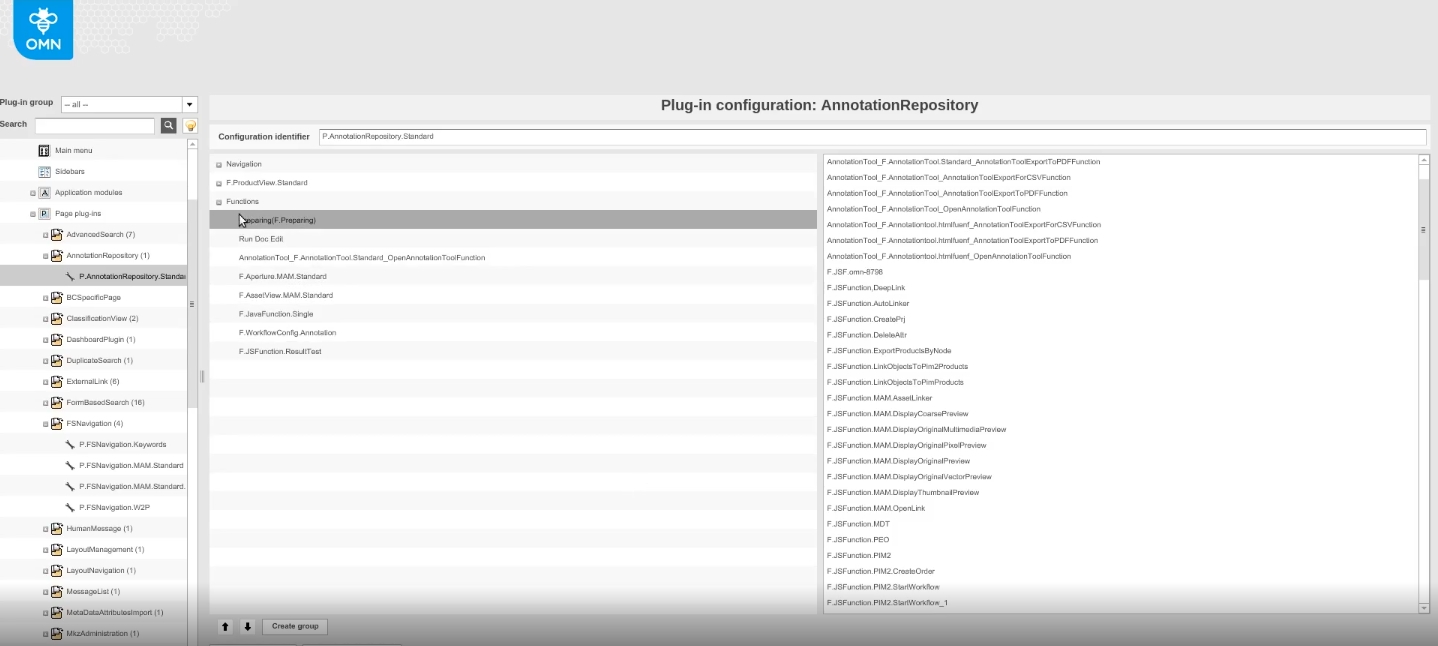The image size is (1438, 646).
Task: Expand the DashboardPlugin (1) node
Action: (46, 340)
